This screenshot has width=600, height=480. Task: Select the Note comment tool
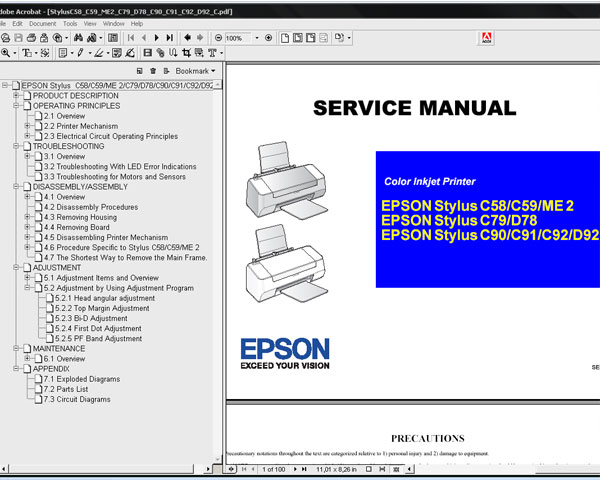tap(63, 53)
